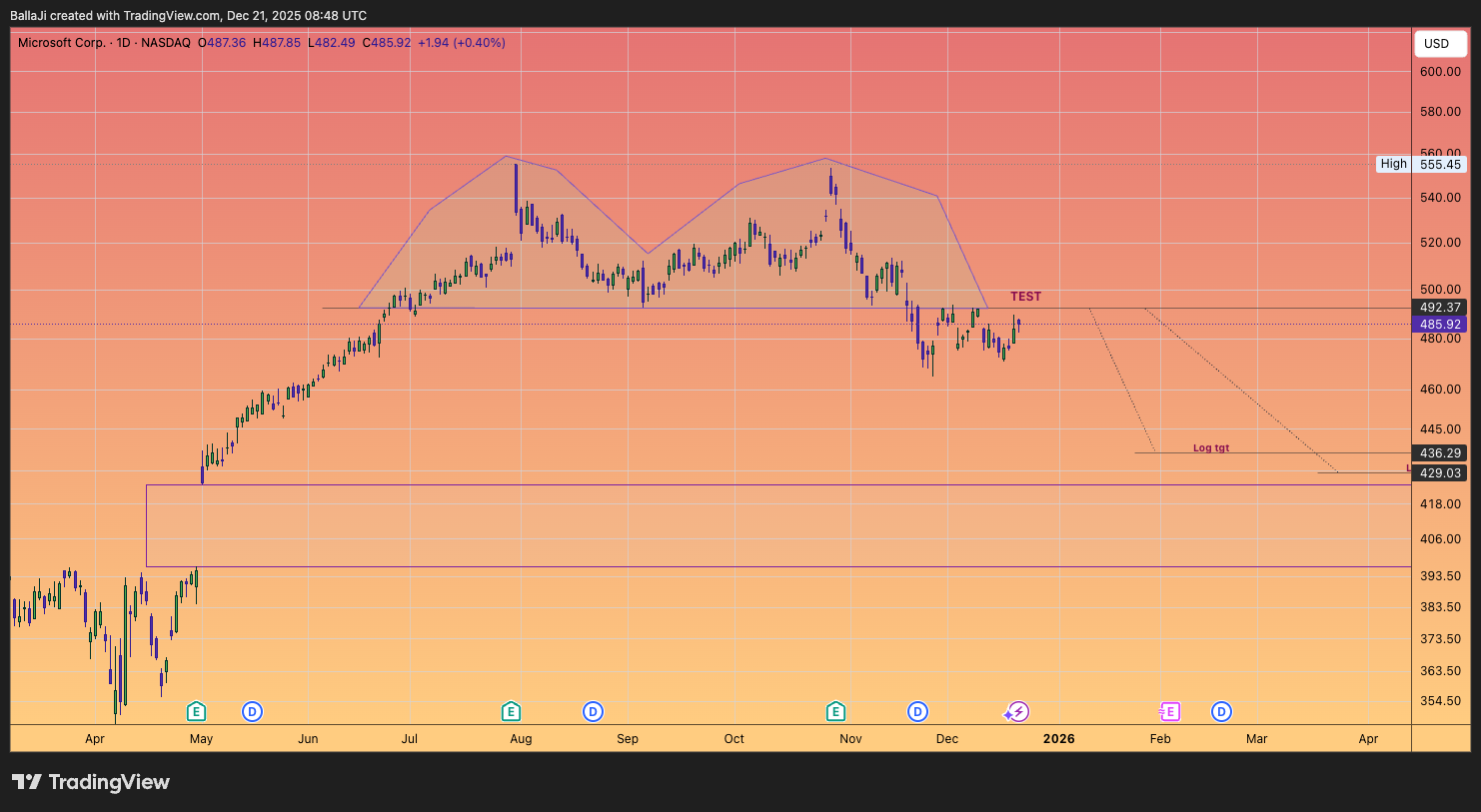
Task: Click the BallaJi created with TradingView.com caption
Action: click(x=188, y=16)
